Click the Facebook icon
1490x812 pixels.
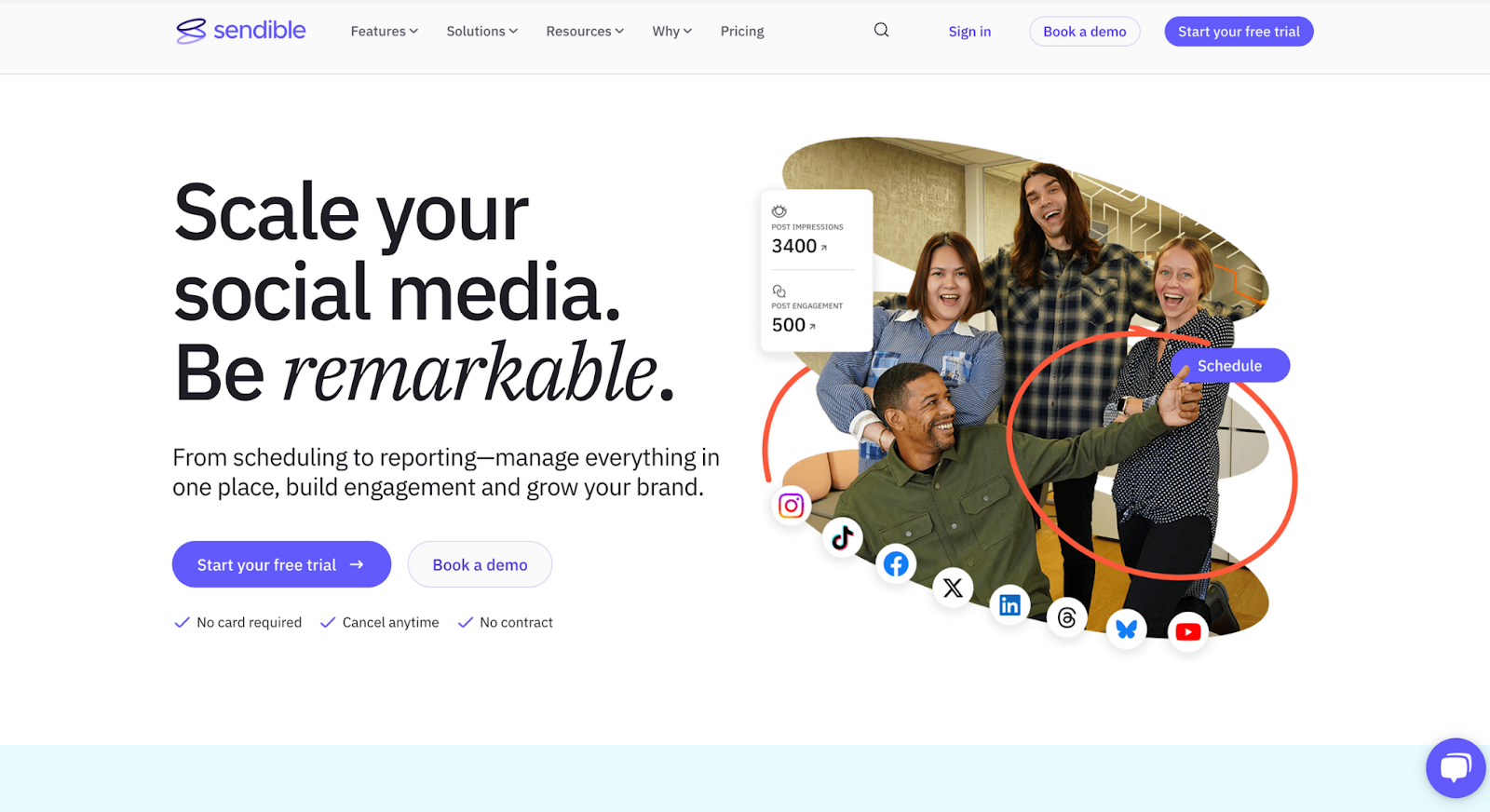(x=896, y=563)
